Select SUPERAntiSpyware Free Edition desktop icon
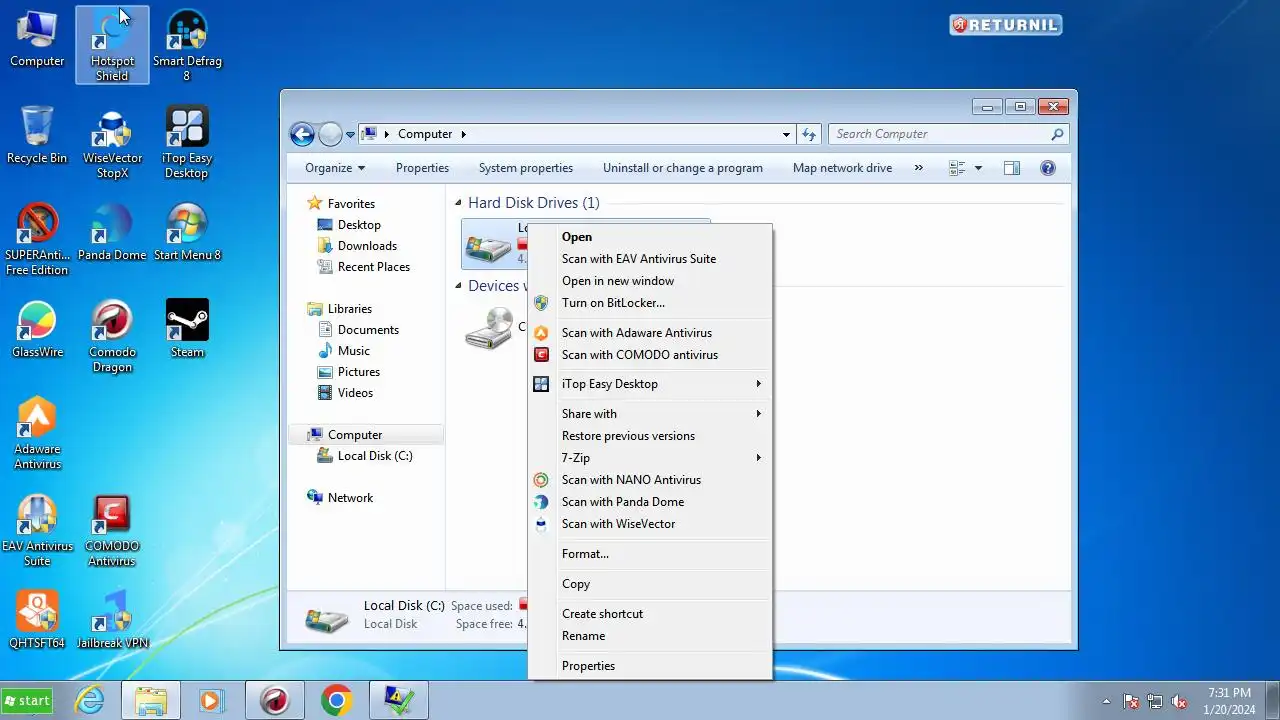Screen dimensions: 1280x720 click(37, 239)
